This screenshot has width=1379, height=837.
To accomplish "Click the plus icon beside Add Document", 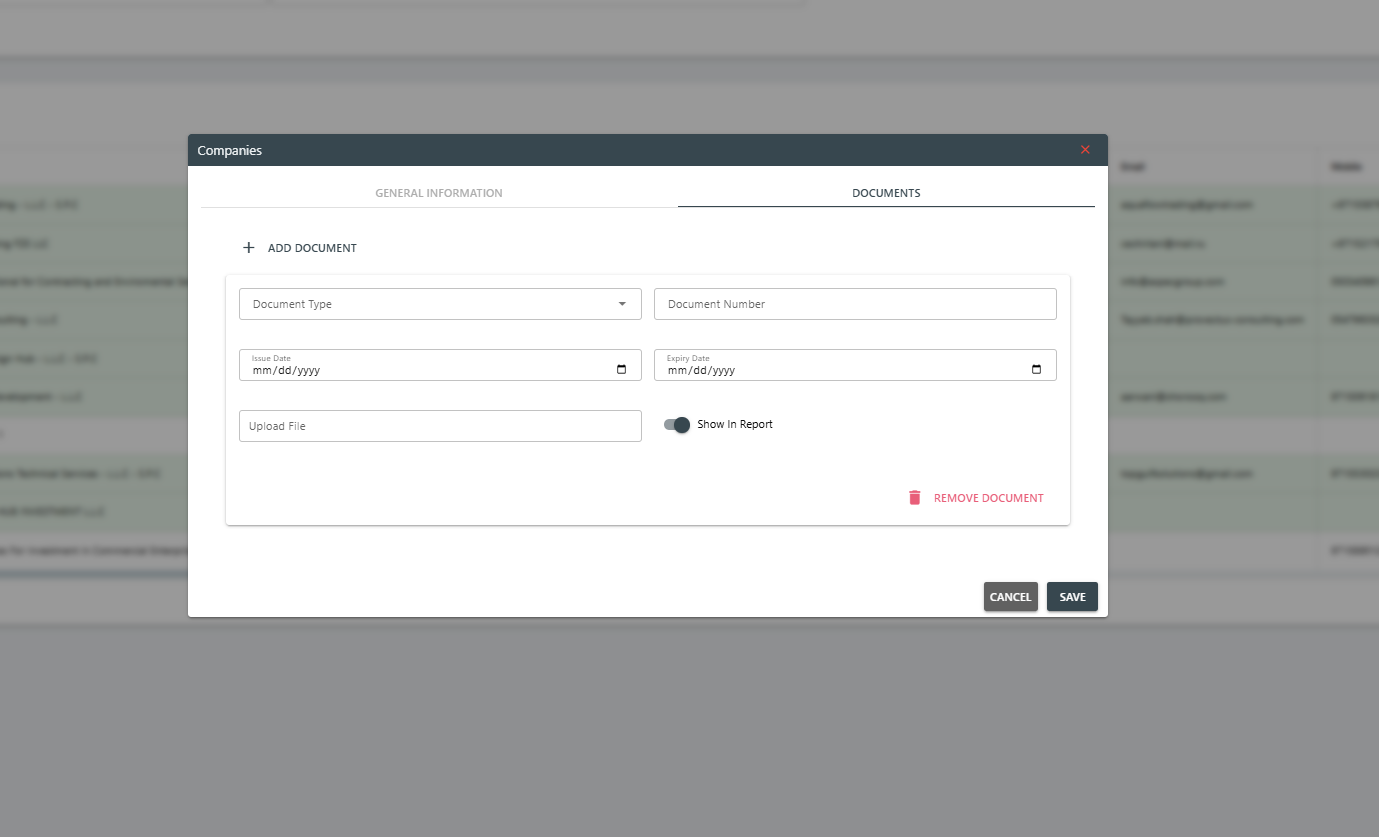I will coord(249,248).
